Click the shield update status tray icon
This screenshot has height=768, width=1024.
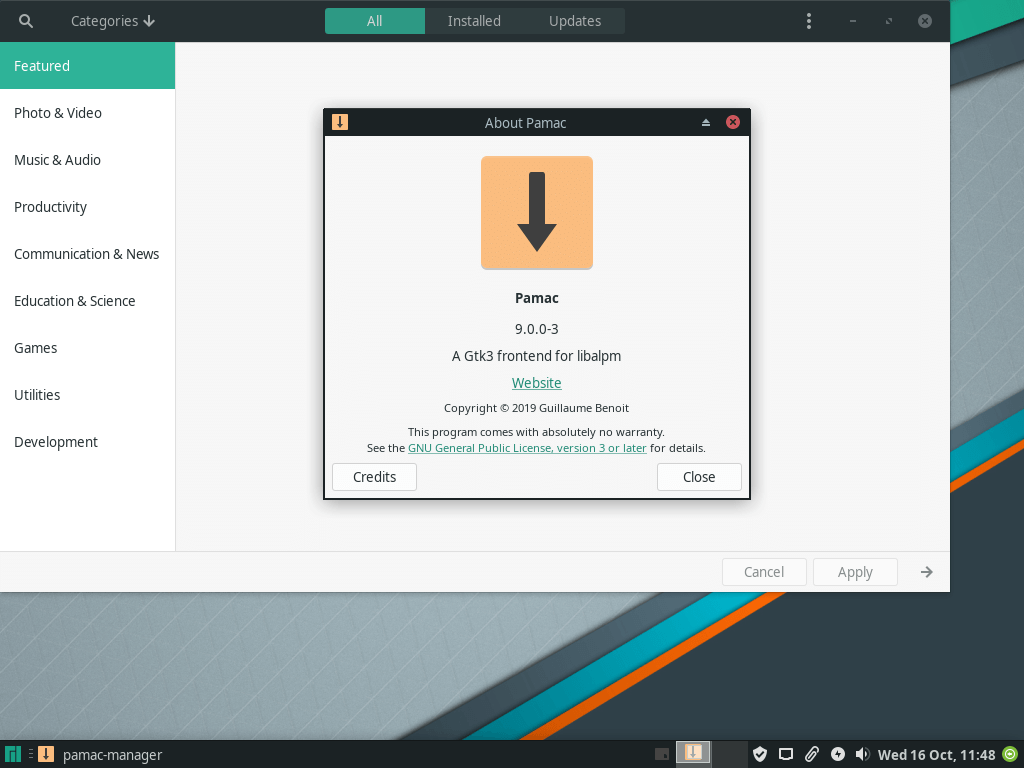(760, 754)
